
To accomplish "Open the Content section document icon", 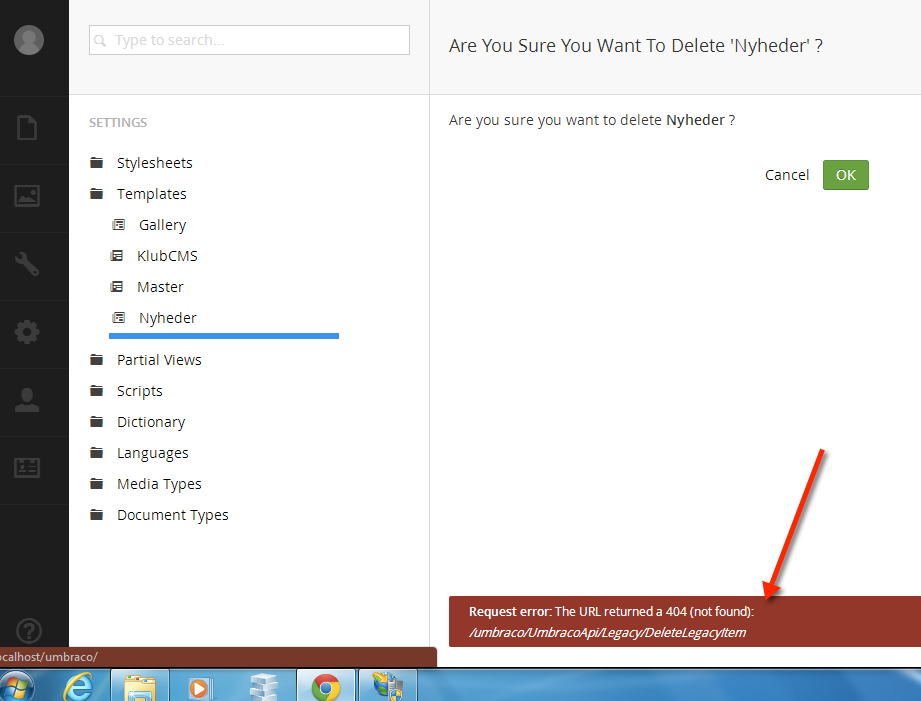I will (27, 128).
